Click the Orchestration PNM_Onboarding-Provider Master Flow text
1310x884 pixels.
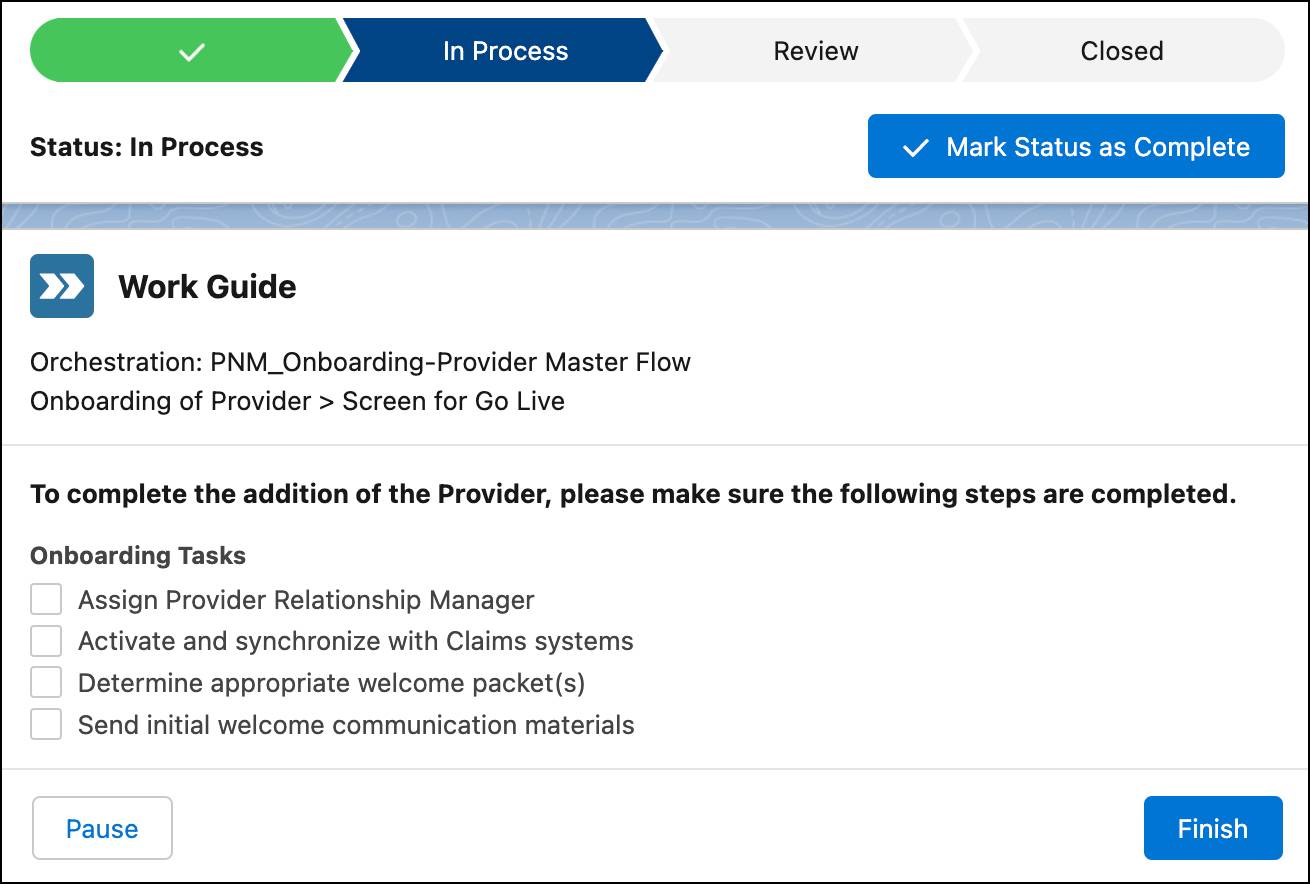pyautogui.click(x=360, y=362)
